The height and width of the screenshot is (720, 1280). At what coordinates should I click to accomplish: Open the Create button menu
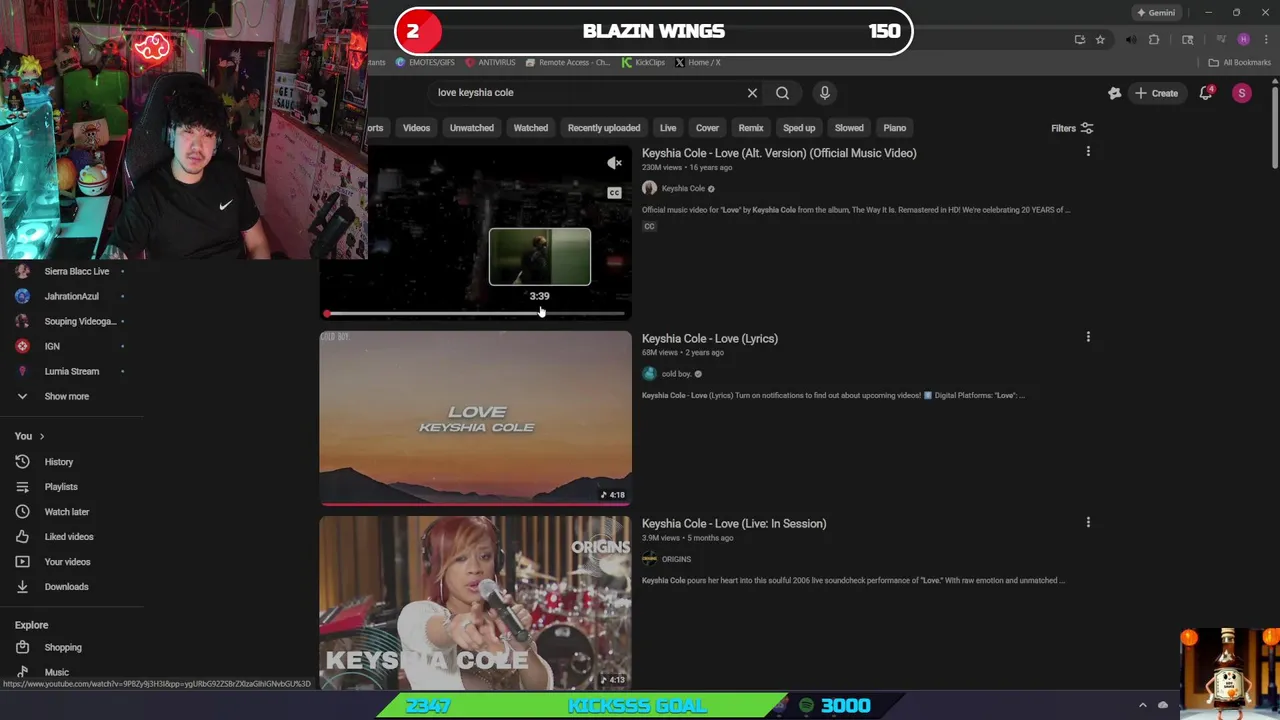pyautogui.click(x=1156, y=93)
